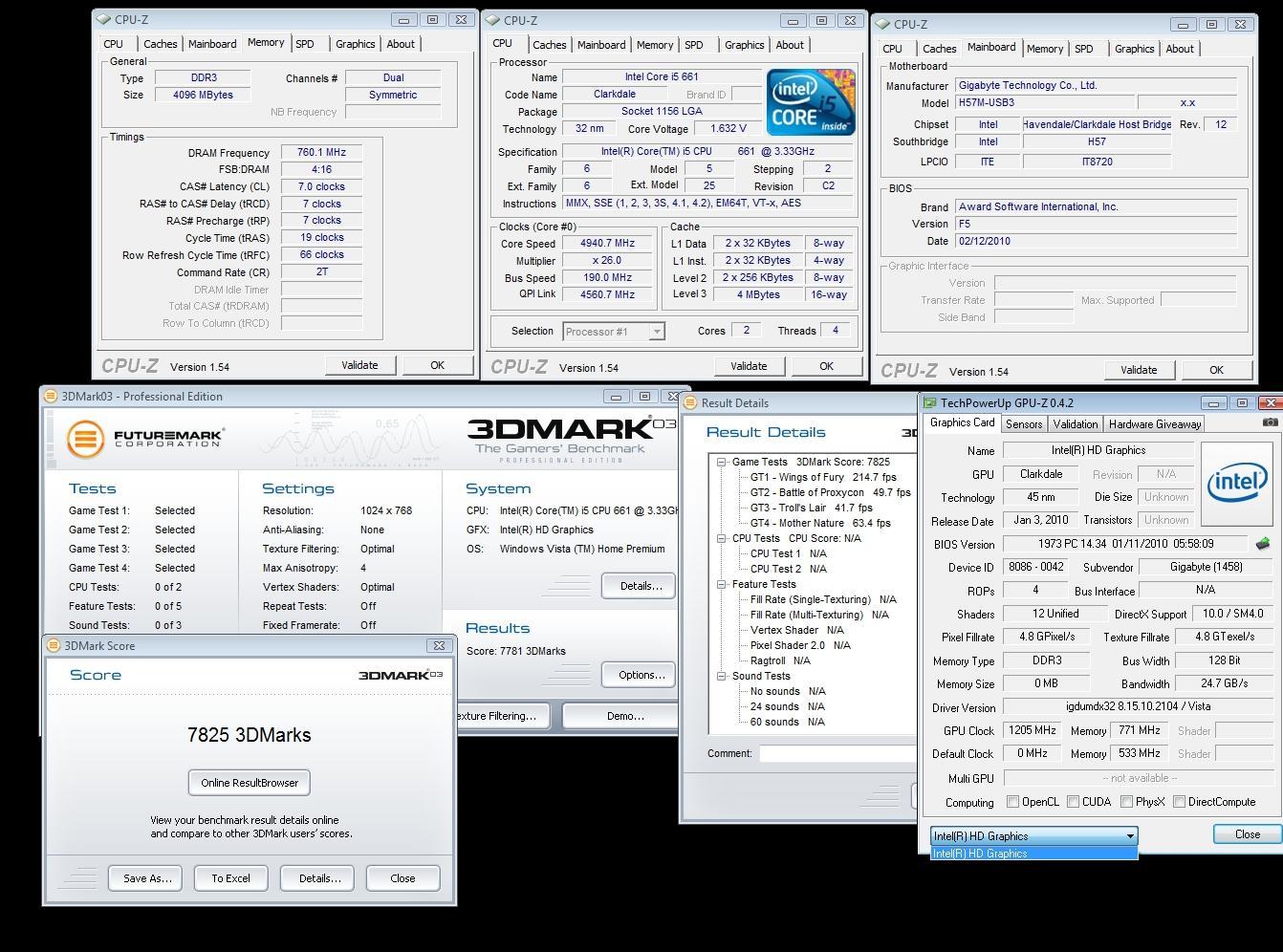Click the Demo... button

[x=620, y=716]
